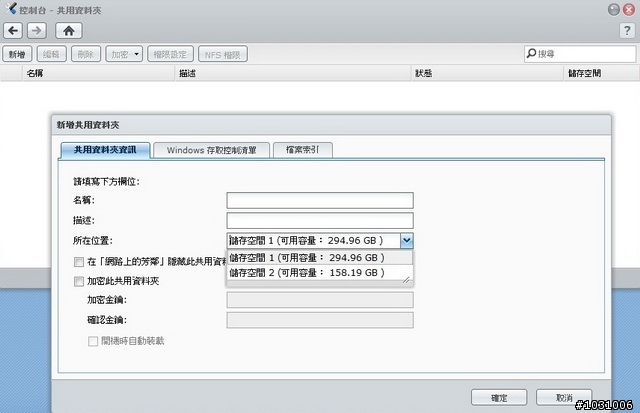The height and width of the screenshot is (413, 640).
Task: Click the 編輯 toolbar button
Action: pos(51,54)
